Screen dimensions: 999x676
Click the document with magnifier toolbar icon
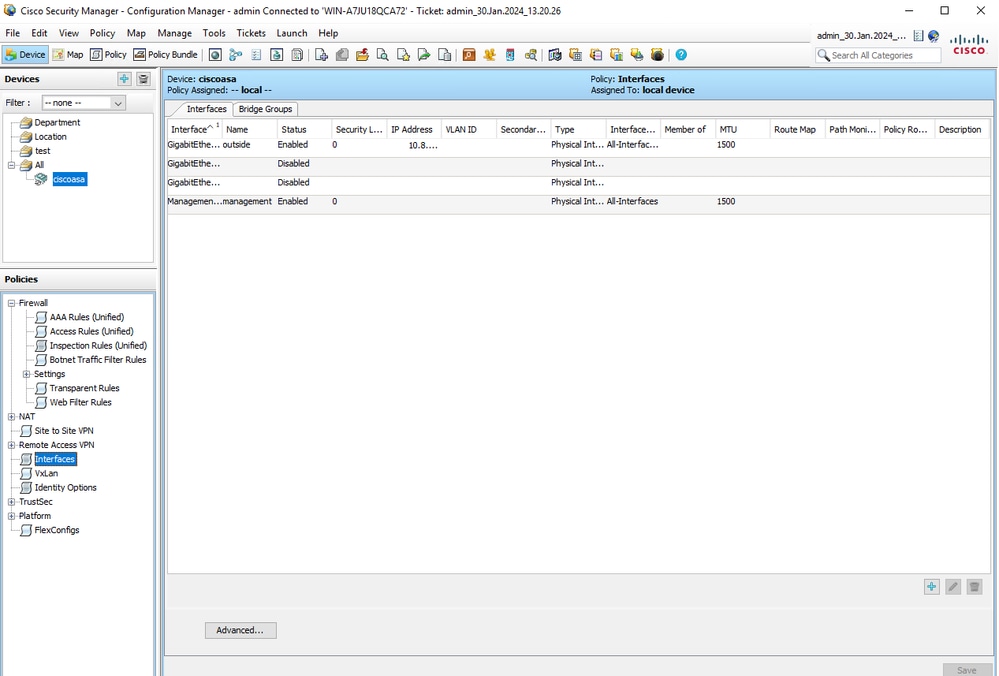coord(382,55)
